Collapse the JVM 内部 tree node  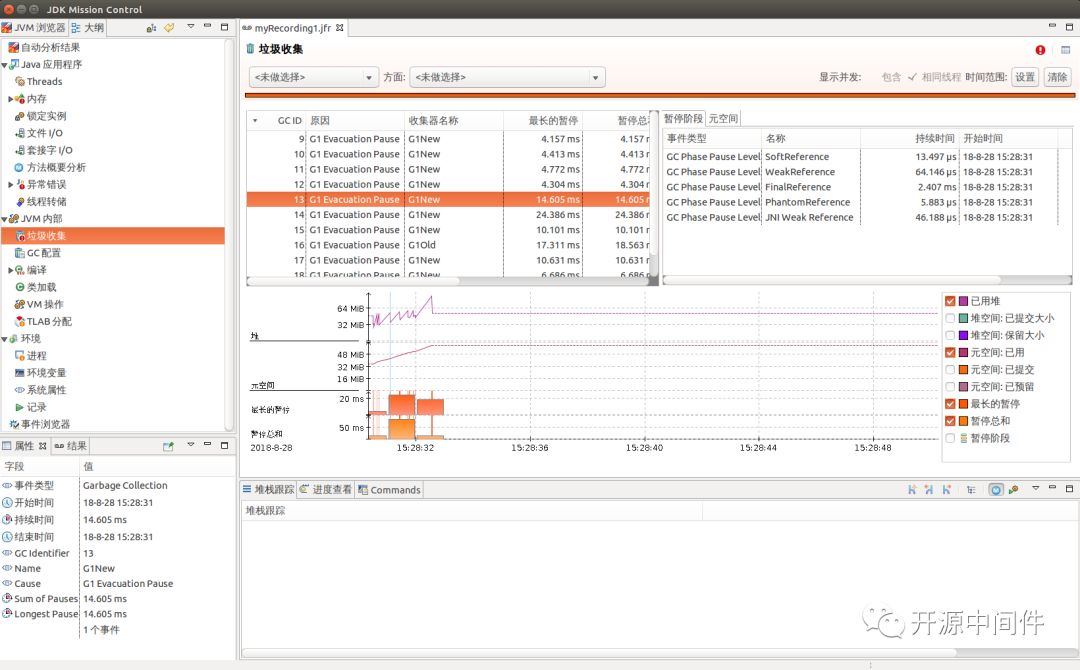(4, 219)
